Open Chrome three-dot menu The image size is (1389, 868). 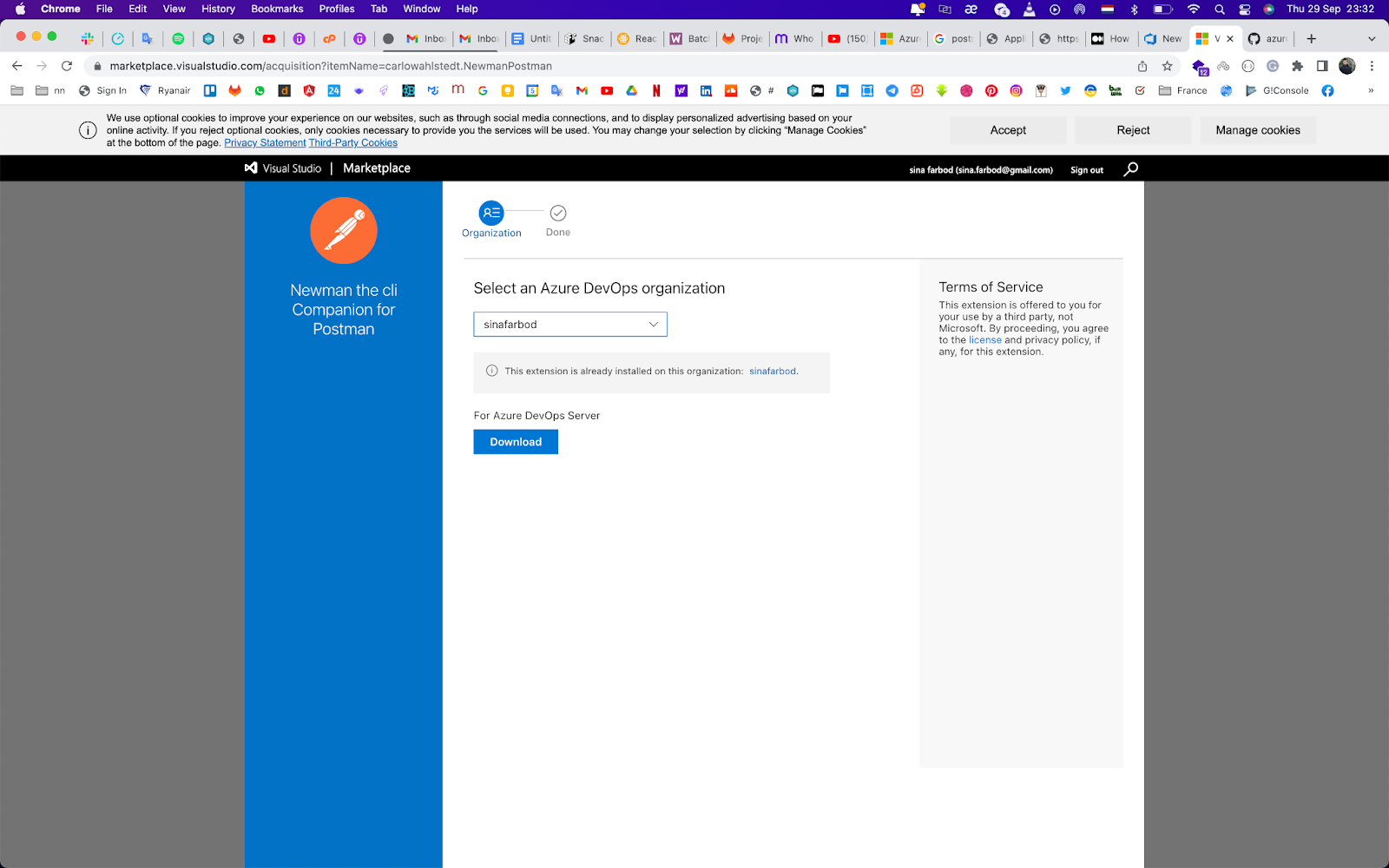[1372, 66]
